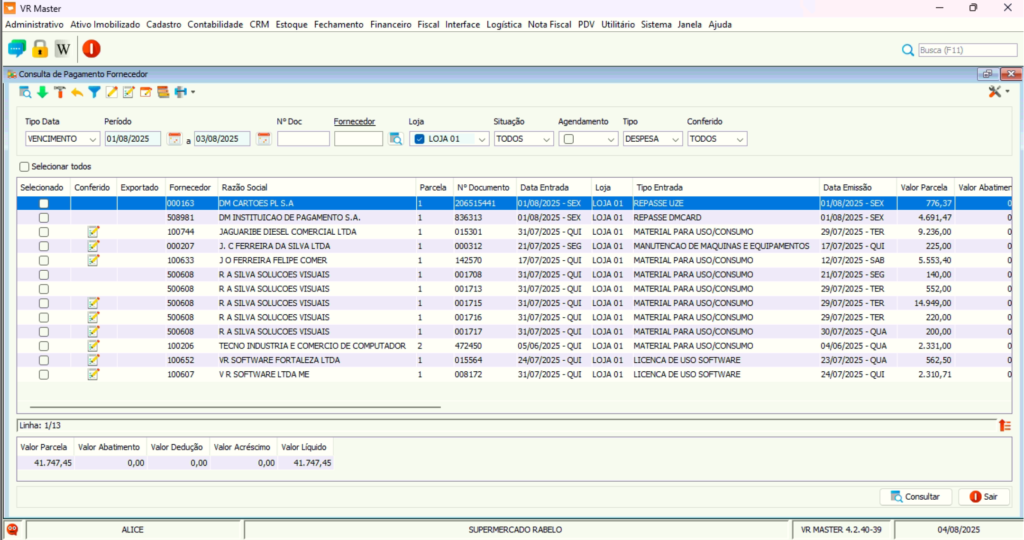Click the green down arrow toolbar icon
The width and height of the screenshot is (1024, 540).
pyautogui.click(x=42, y=92)
